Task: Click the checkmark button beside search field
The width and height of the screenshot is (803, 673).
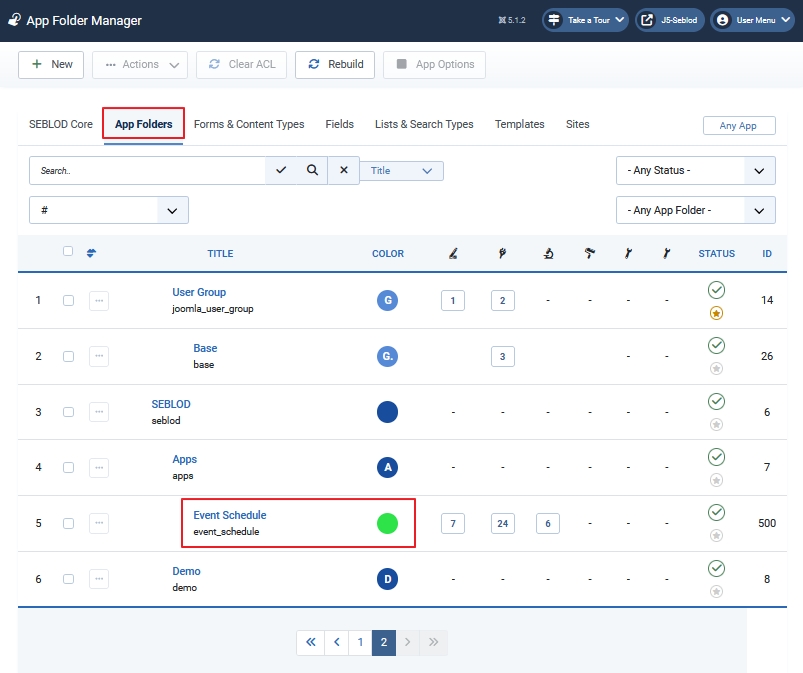Action: [281, 170]
